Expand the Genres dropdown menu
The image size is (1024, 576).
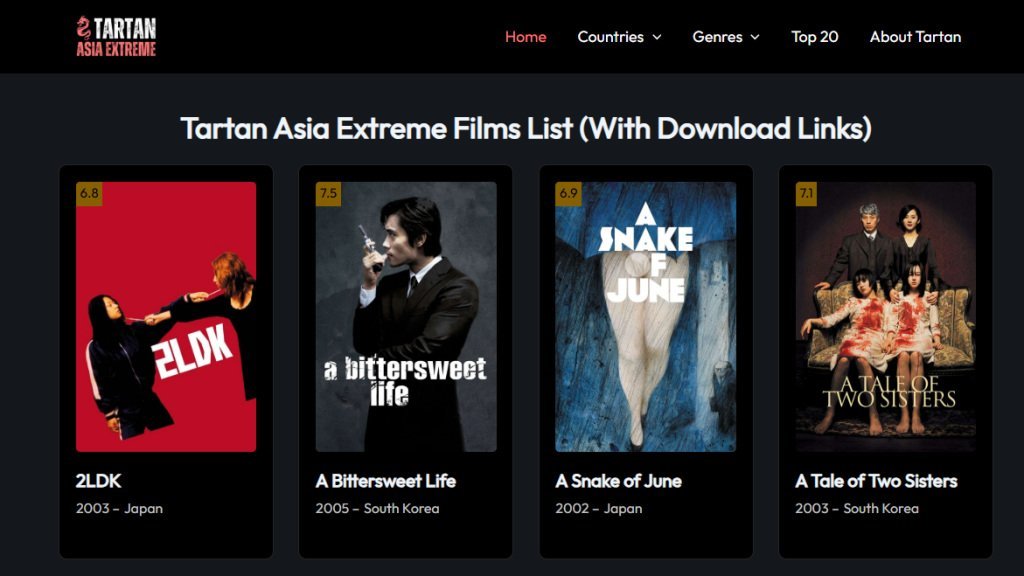717,37
